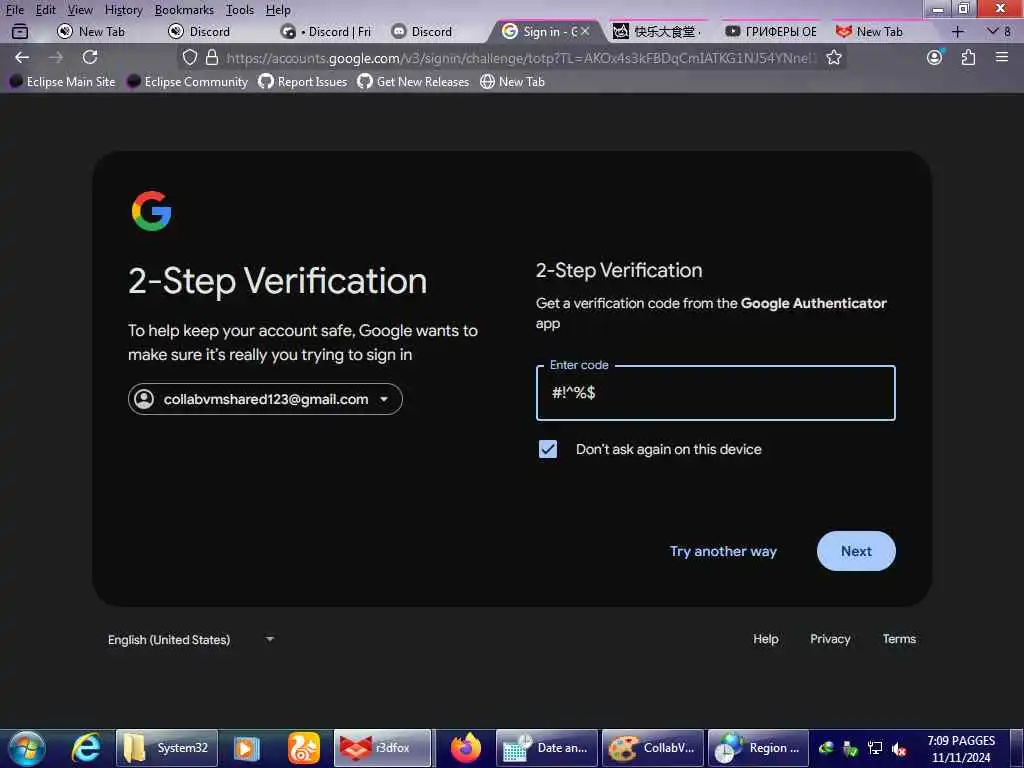
Task: Open the tracking protection shield icon
Action: (x=189, y=57)
